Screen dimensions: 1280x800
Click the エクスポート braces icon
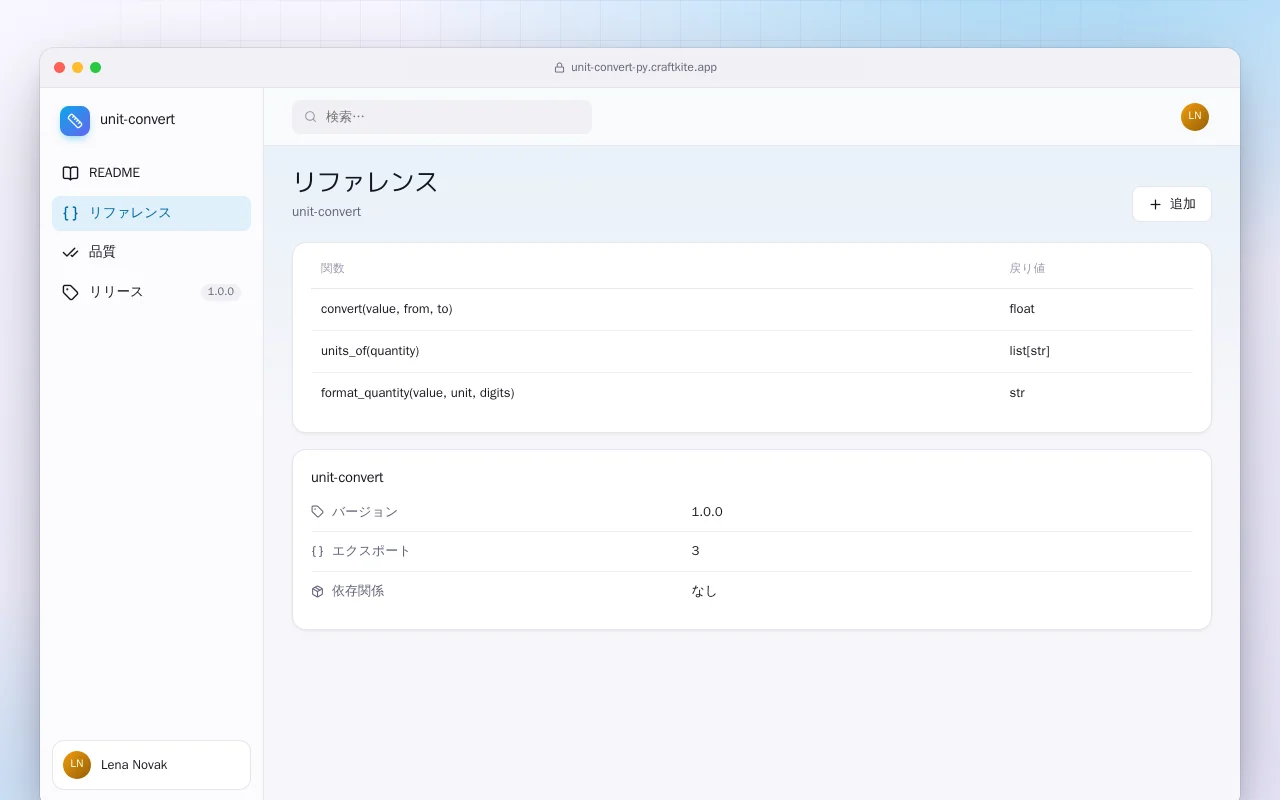318,551
